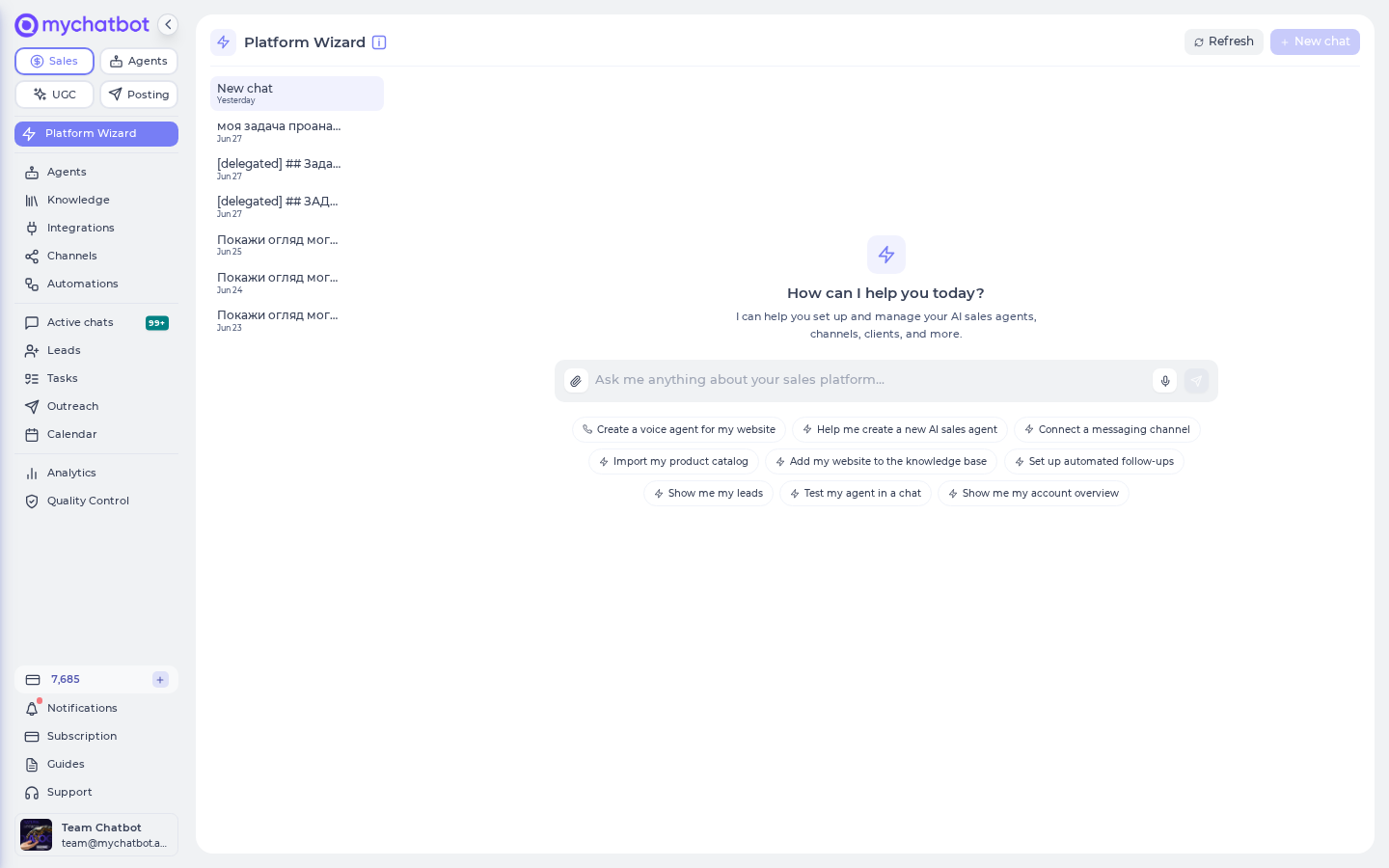Click the Refresh button
The width and height of the screenshot is (1389, 868).
click(x=1224, y=41)
